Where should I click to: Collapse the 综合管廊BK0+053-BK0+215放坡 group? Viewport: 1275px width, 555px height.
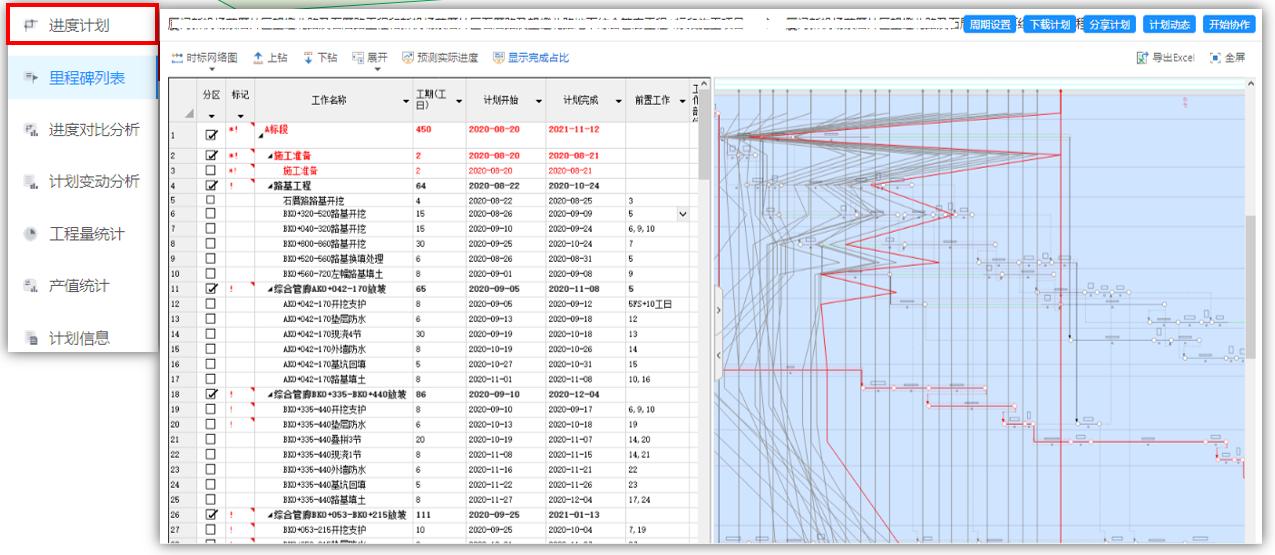point(269,515)
